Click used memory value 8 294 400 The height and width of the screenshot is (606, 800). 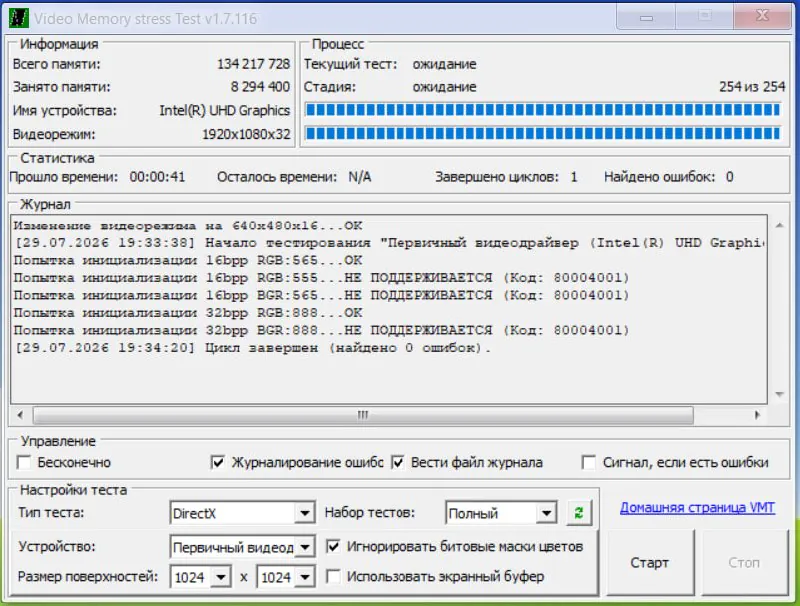click(x=260, y=87)
